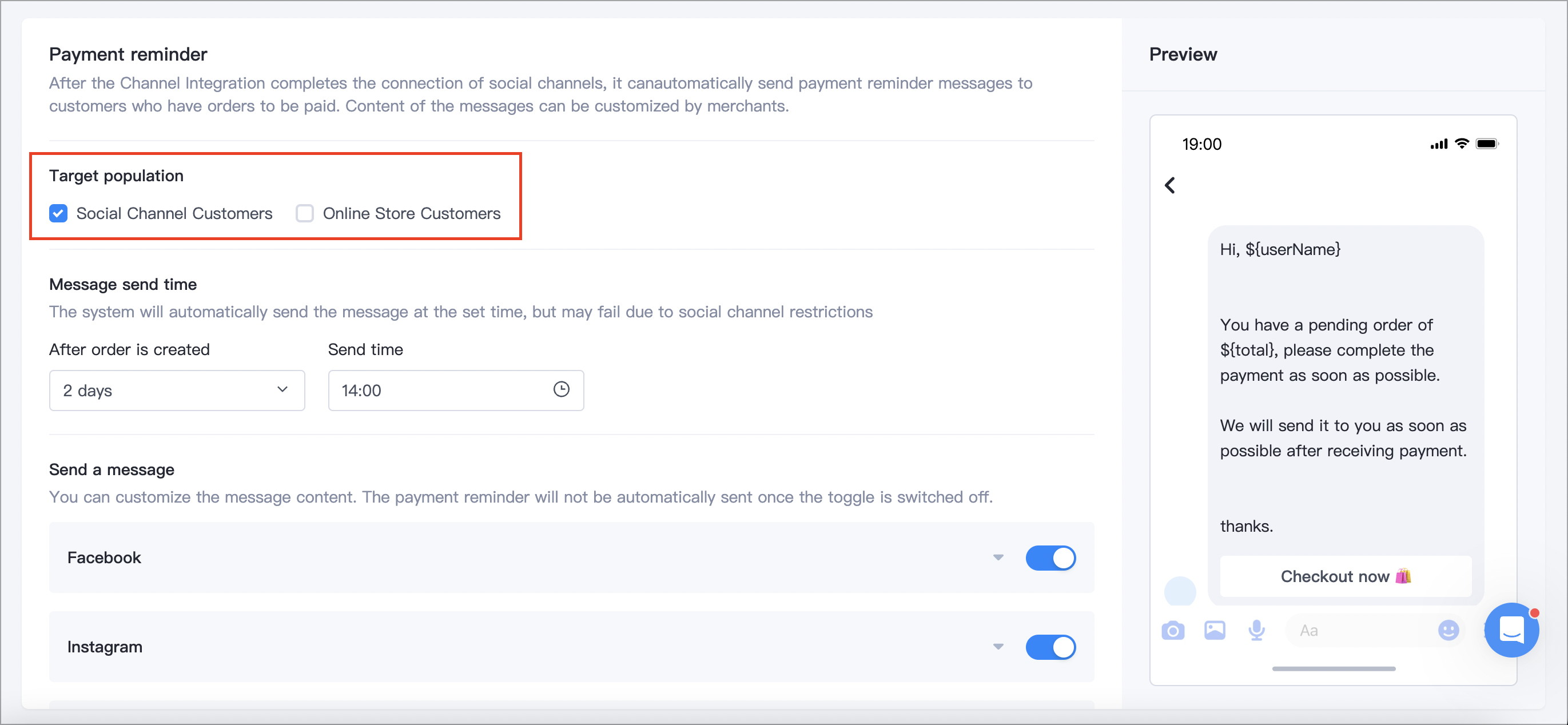The image size is (1568, 725).
Task: Click the back arrow in phone preview
Action: click(1169, 185)
